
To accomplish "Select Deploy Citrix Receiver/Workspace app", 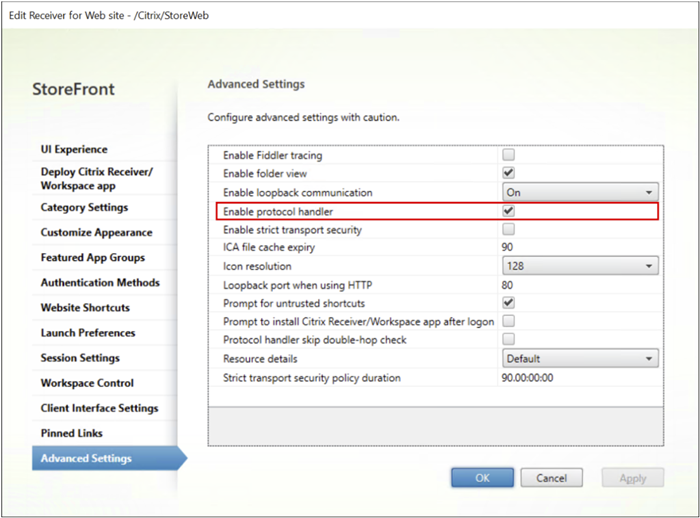I will (x=96, y=179).
